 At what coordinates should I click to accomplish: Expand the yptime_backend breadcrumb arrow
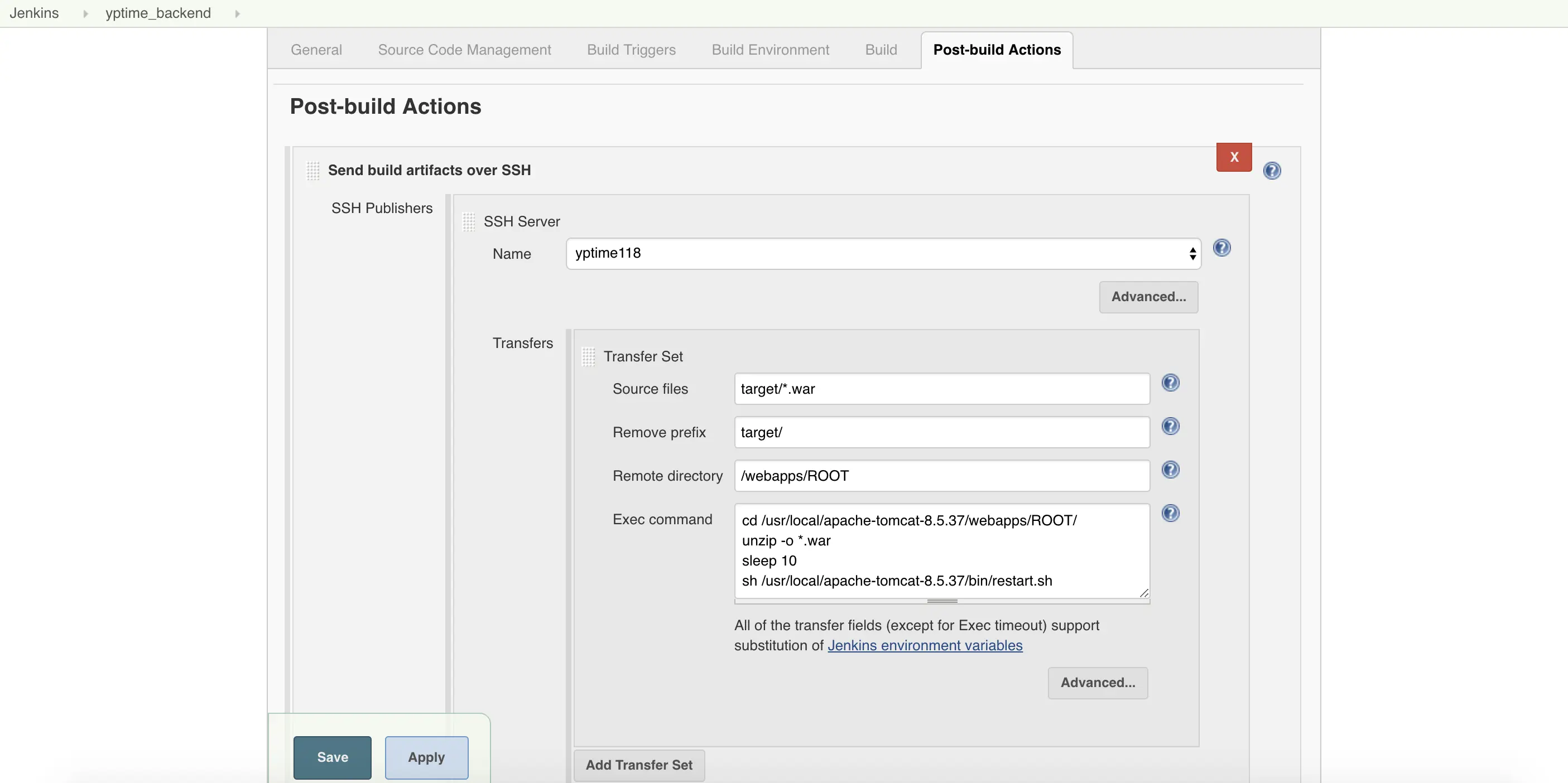[x=237, y=13]
